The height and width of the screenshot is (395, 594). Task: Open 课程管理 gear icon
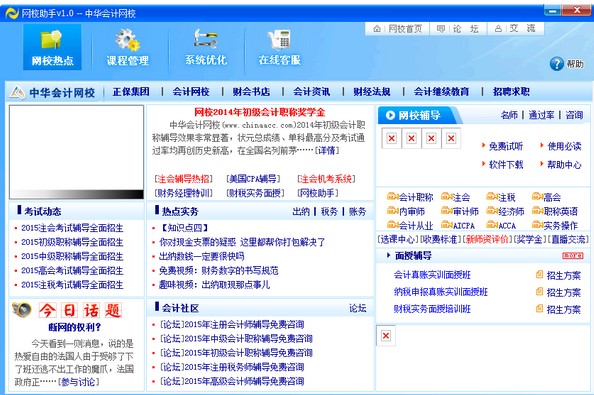(128, 40)
